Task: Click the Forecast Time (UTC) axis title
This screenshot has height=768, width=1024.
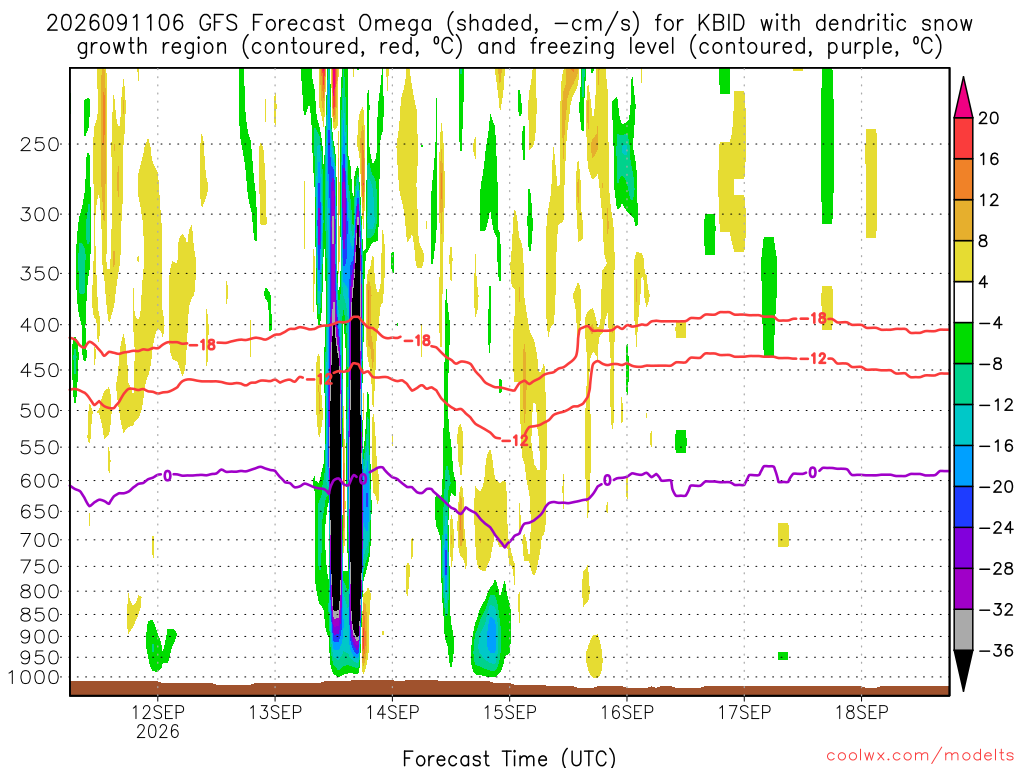Action: (509, 758)
